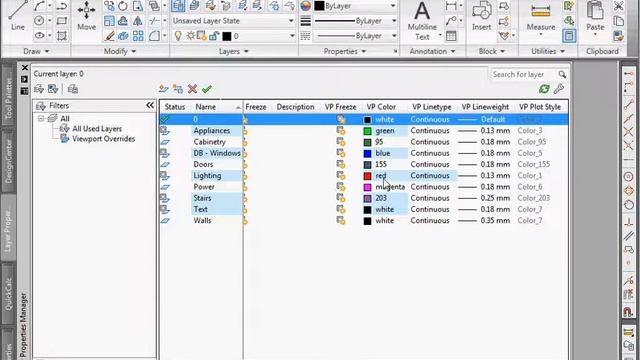
Task: Toggle VP Freeze for Lighting layer
Action: click(340, 176)
